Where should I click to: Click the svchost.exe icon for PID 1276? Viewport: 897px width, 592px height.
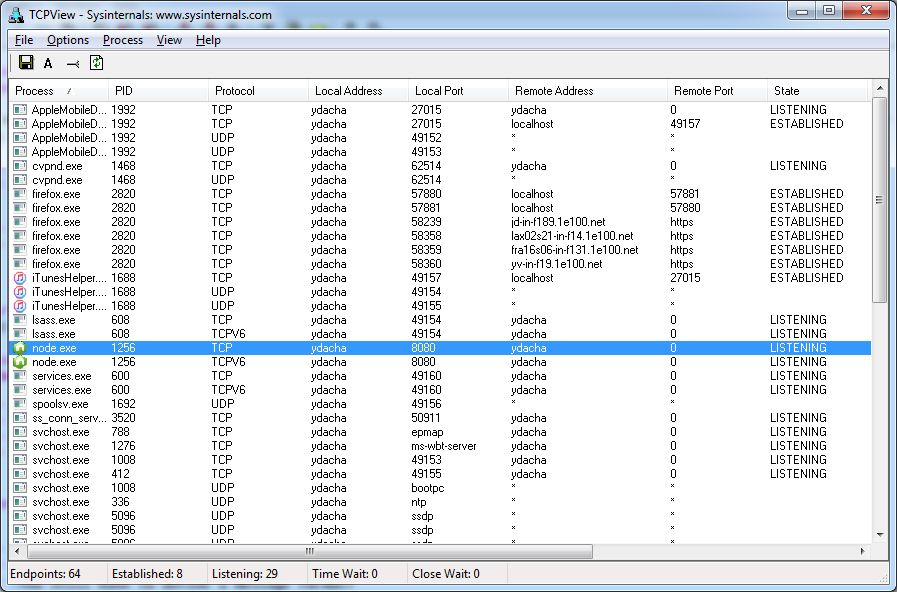[20, 446]
